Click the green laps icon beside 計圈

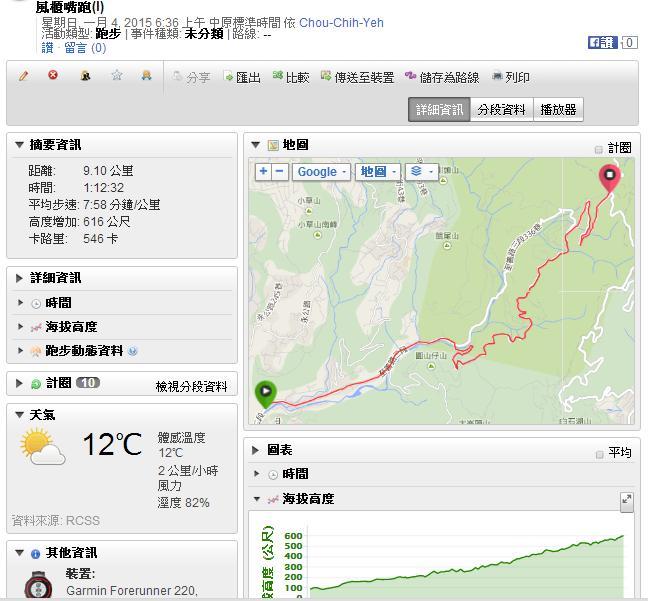tap(36, 384)
